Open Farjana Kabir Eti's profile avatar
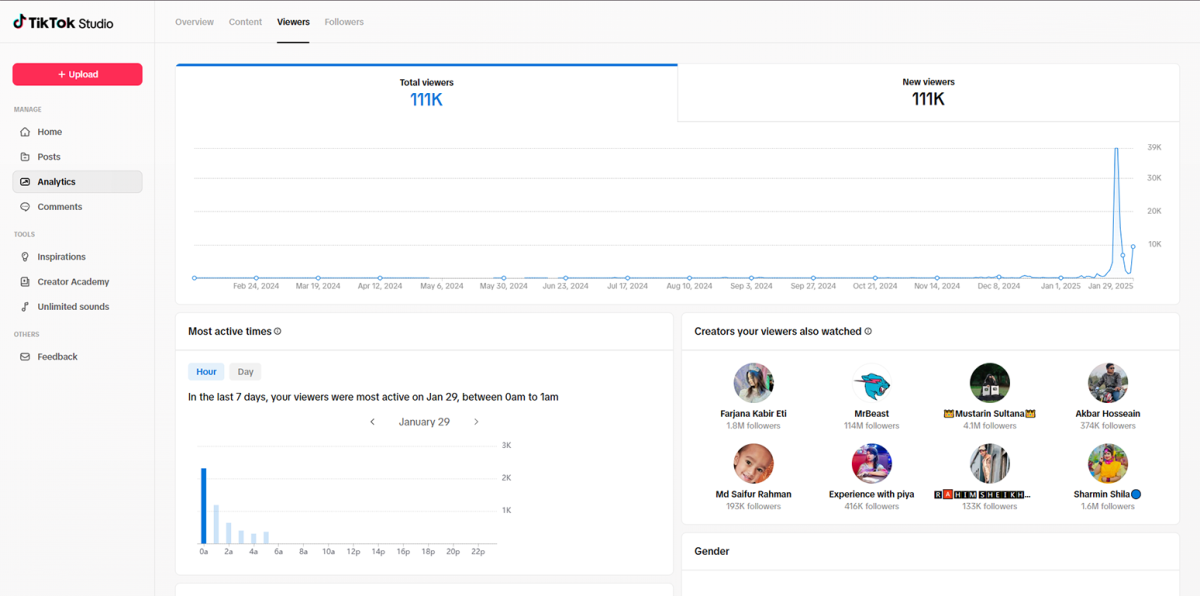The image size is (1200, 596). coord(753,383)
